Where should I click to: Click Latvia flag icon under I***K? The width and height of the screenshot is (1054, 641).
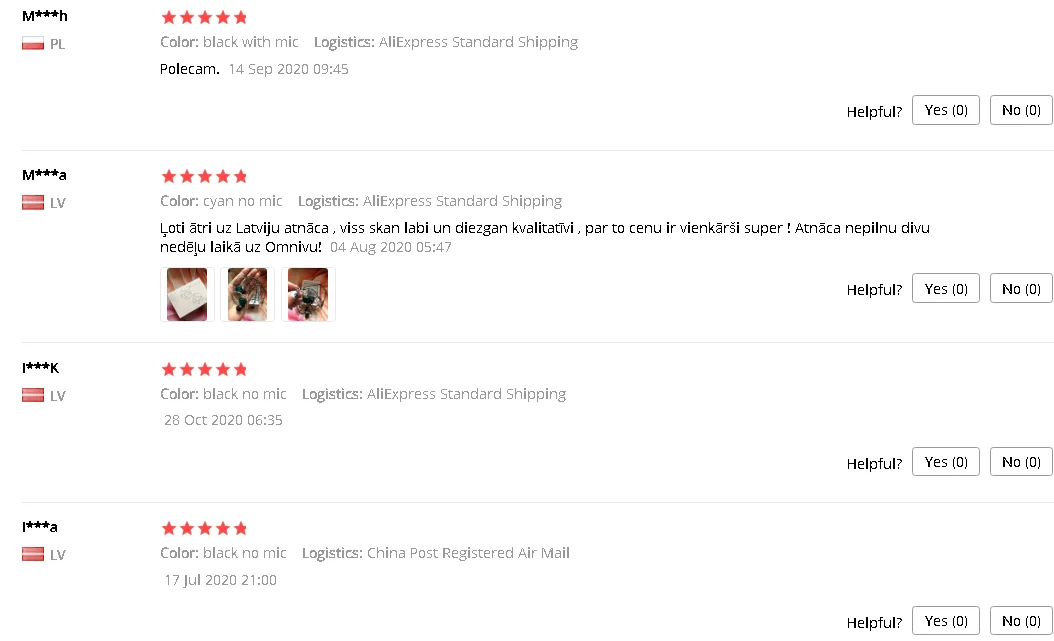tap(33, 395)
